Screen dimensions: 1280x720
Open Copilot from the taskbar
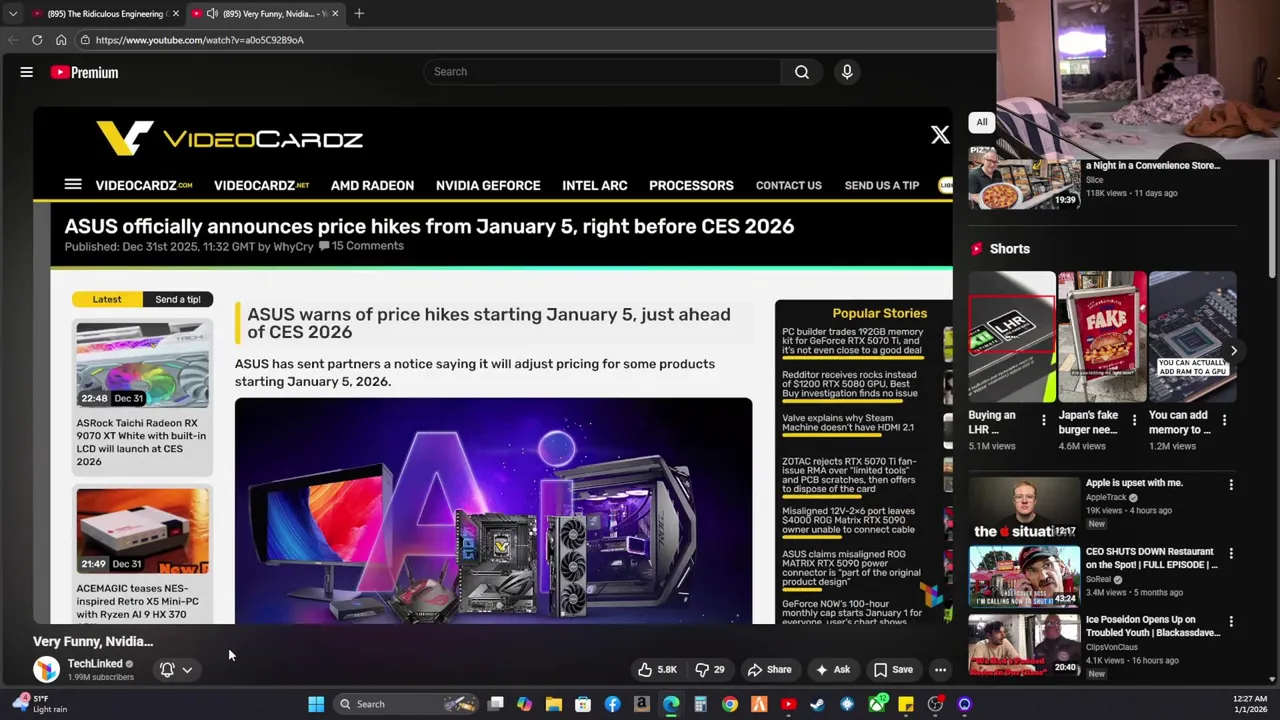point(524,704)
